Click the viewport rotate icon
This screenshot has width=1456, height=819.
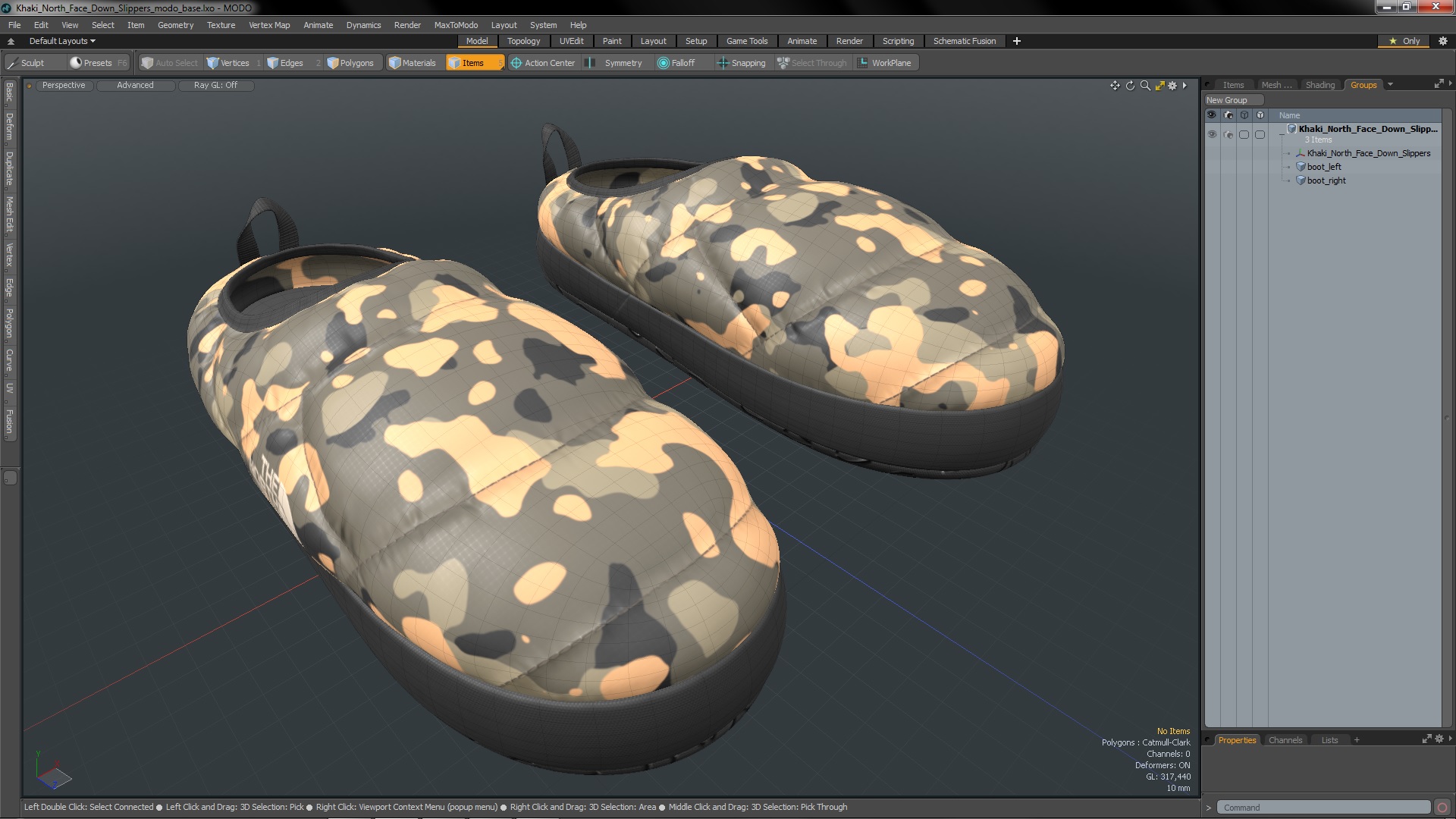coord(1130,86)
